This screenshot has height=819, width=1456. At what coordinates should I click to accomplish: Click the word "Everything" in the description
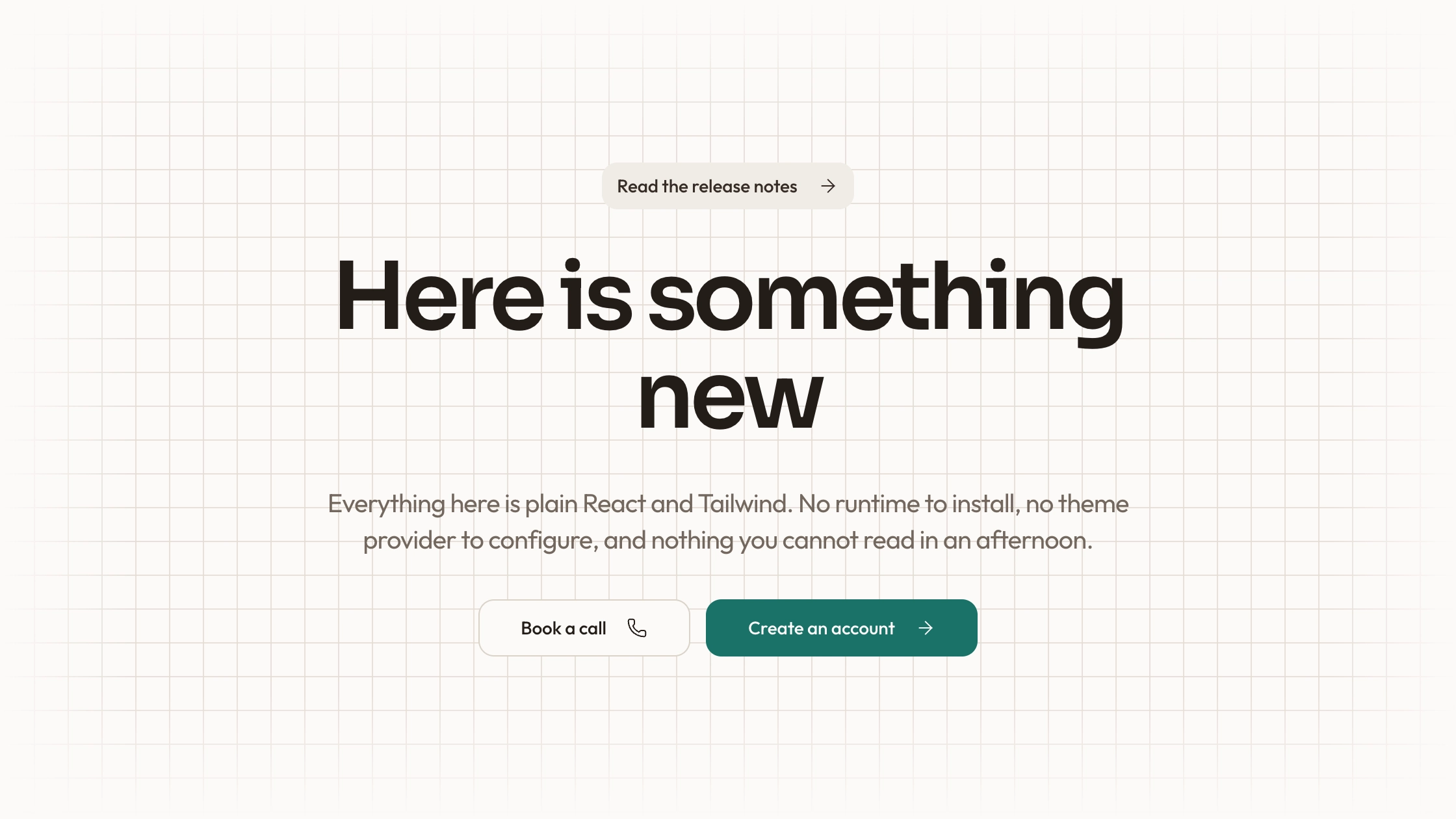[x=386, y=504]
